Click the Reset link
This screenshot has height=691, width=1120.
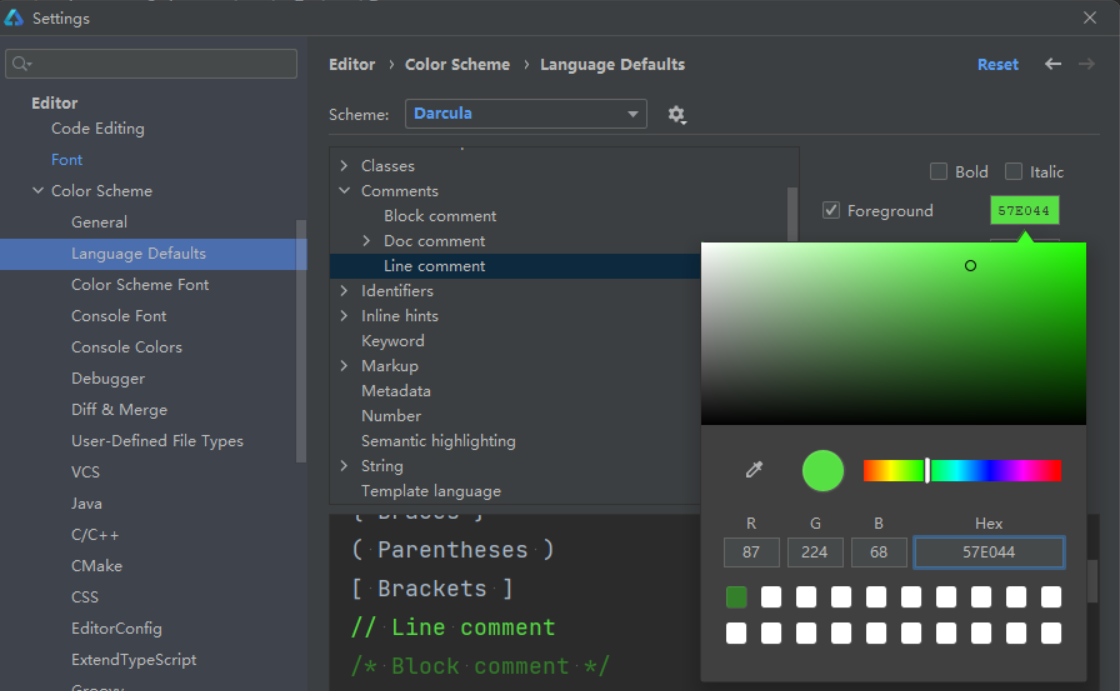(998, 64)
